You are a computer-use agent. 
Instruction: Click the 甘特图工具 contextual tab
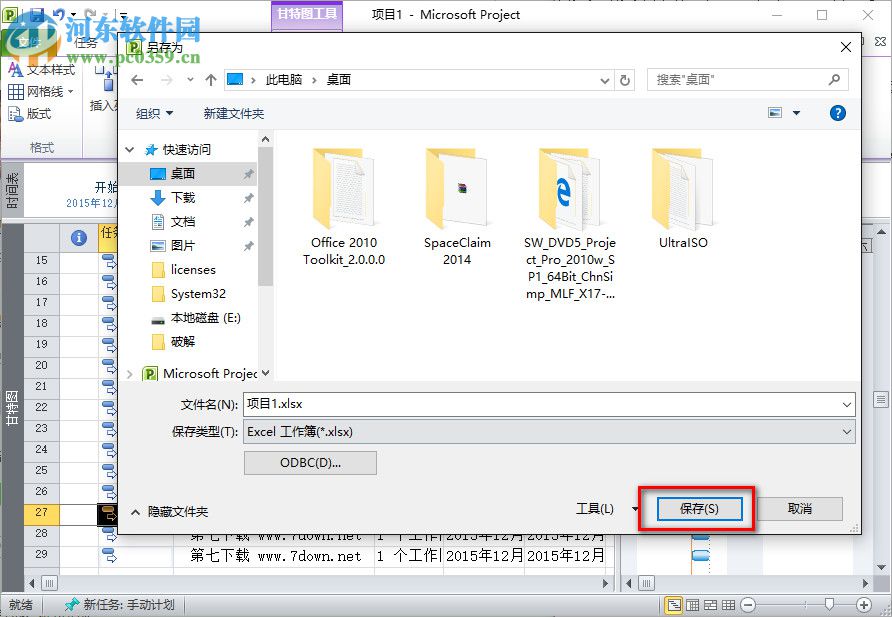pos(306,15)
